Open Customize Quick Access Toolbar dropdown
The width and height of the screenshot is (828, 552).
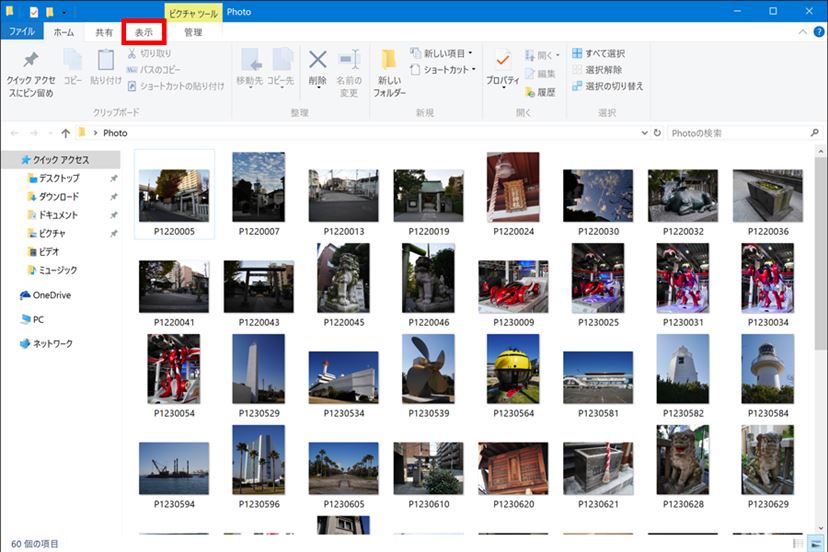(64, 12)
